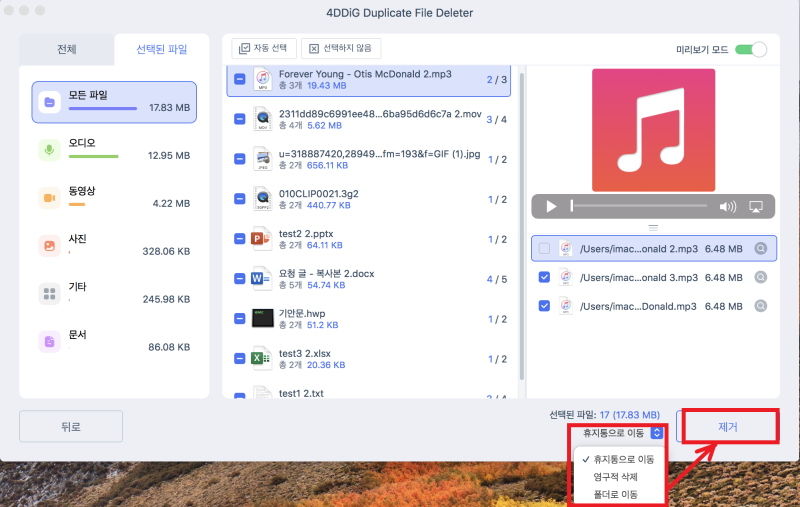Locate onald 3.mp3 with magnifier icon
Viewport: 800px width, 507px height.
click(x=761, y=277)
